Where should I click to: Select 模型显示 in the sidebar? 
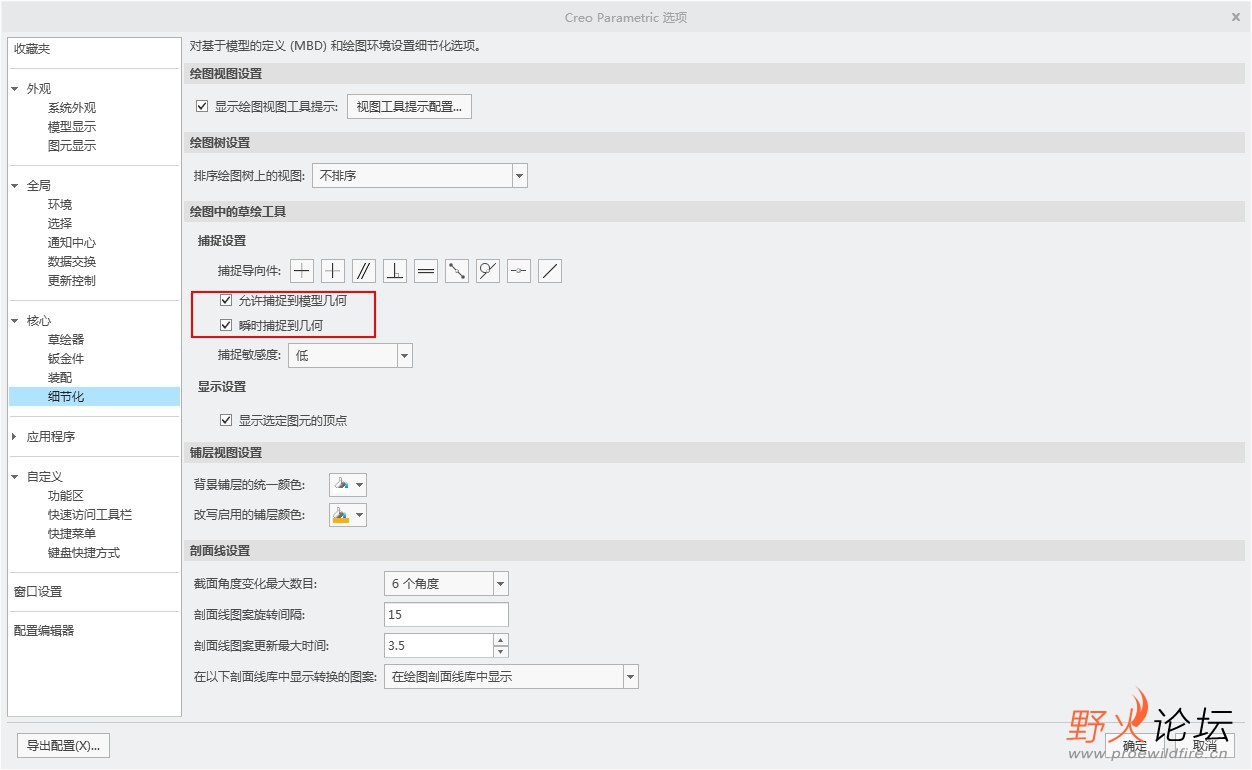pos(72,127)
